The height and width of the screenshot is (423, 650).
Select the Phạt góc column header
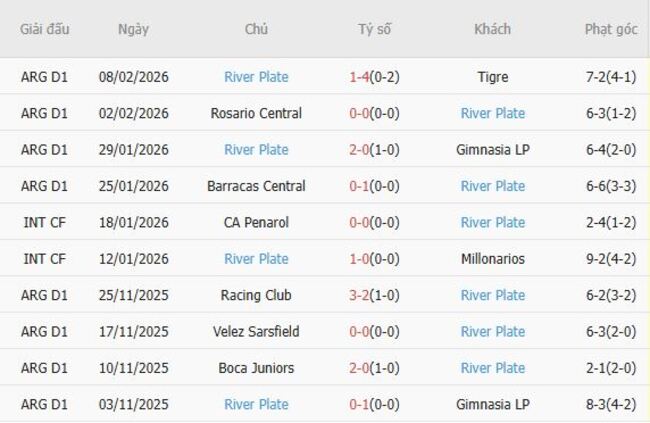tap(611, 29)
